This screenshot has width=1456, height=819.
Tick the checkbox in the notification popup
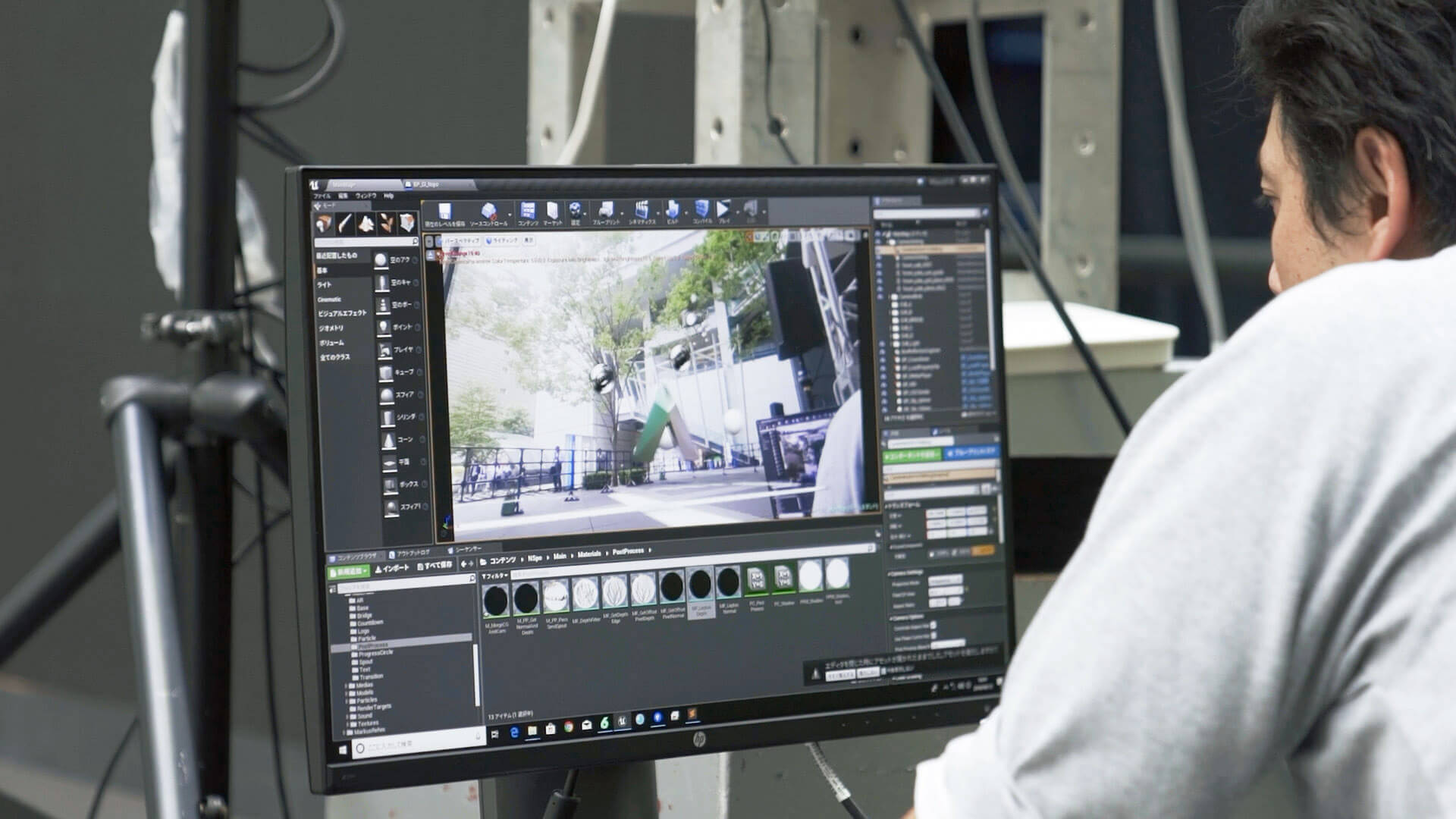pyautogui.click(x=882, y=670)
